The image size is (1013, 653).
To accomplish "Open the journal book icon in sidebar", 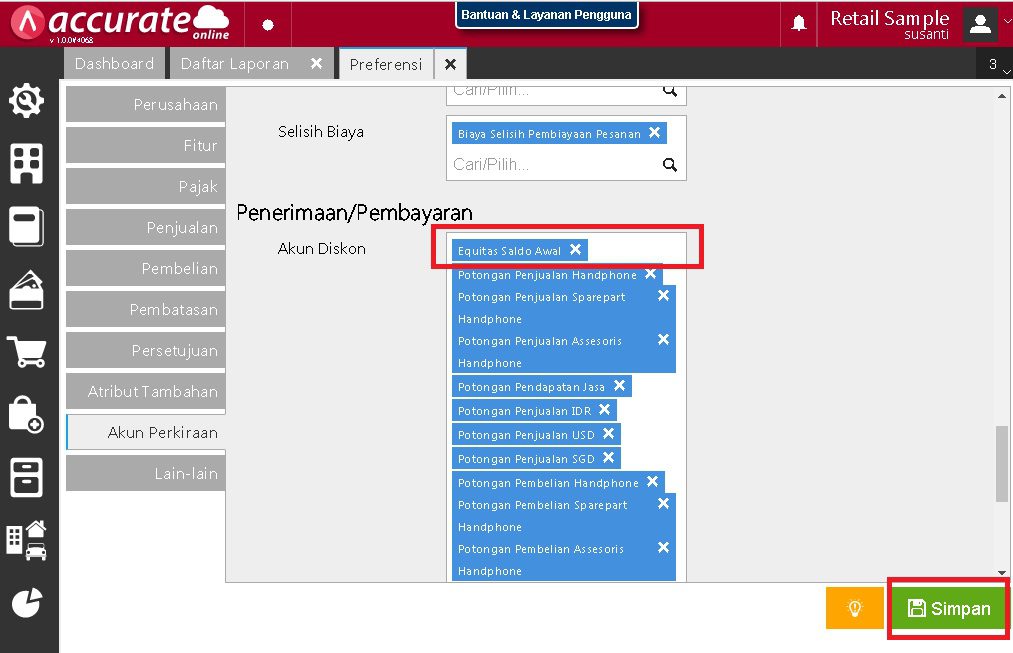I will 27,226.
